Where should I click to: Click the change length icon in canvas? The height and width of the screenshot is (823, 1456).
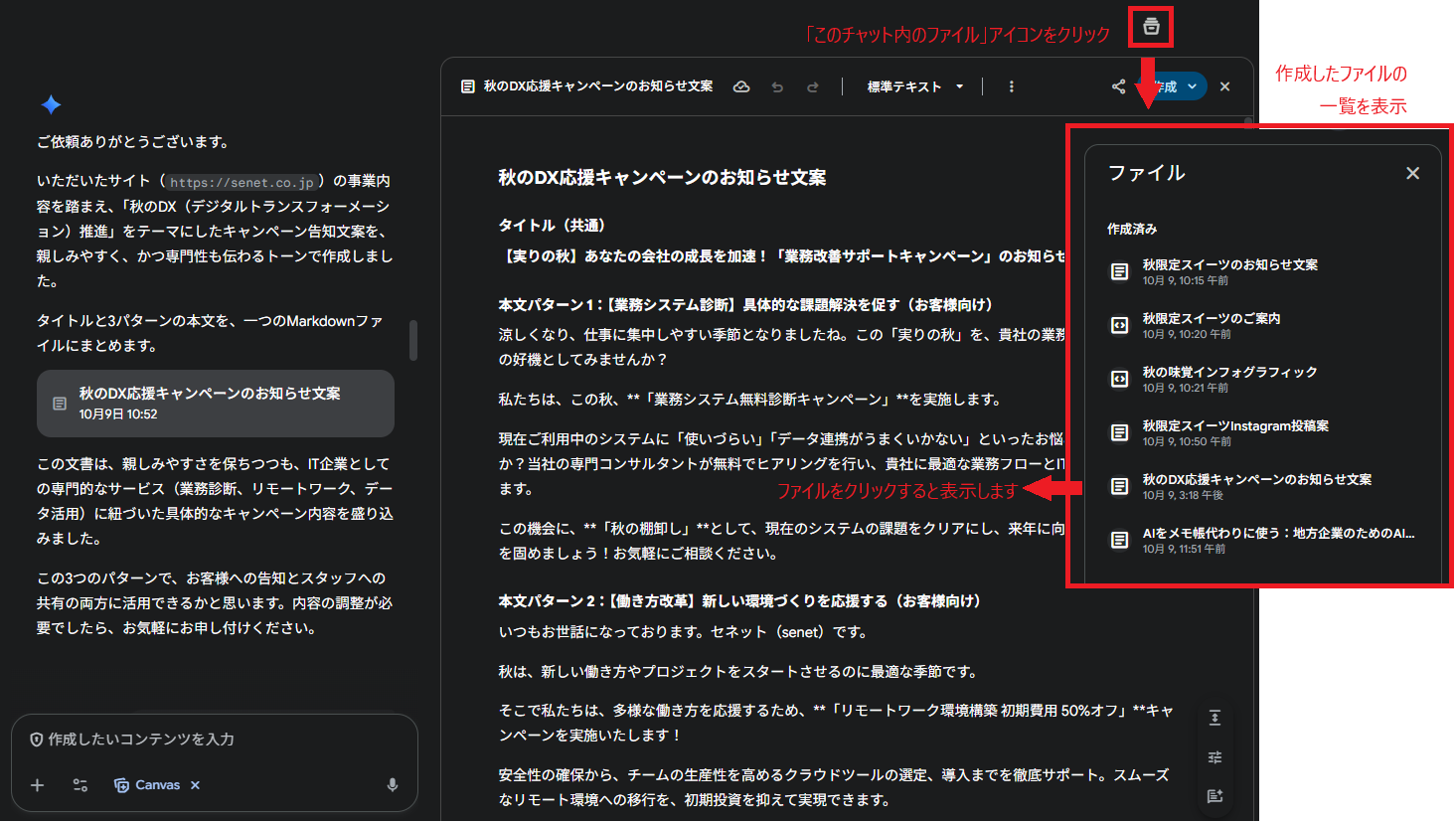point(1214,718)
